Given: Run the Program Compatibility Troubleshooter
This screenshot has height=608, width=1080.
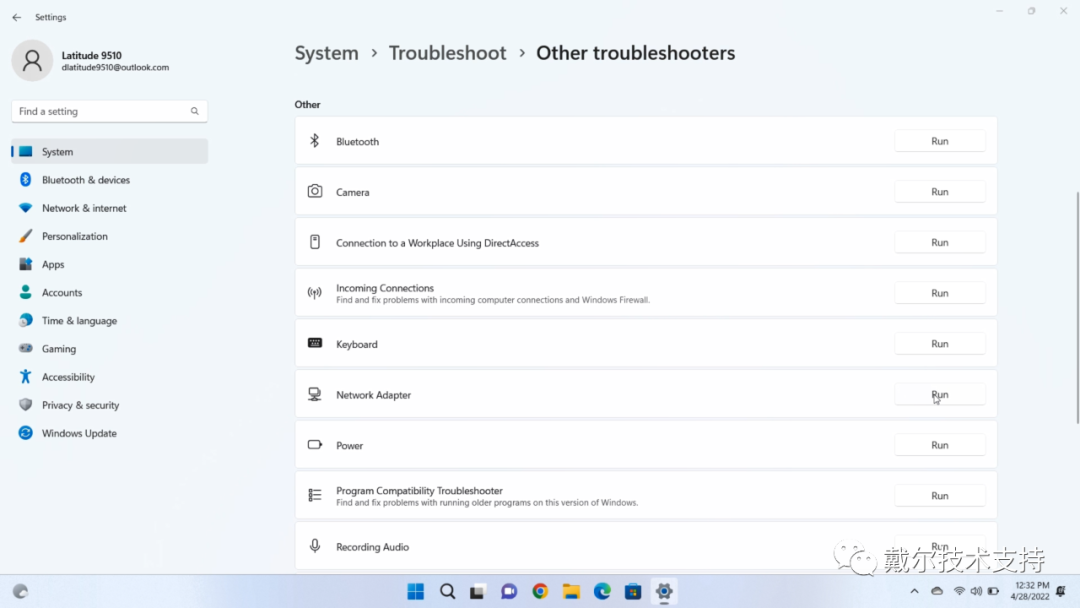Looking at the screenshot, I should 939,496.
